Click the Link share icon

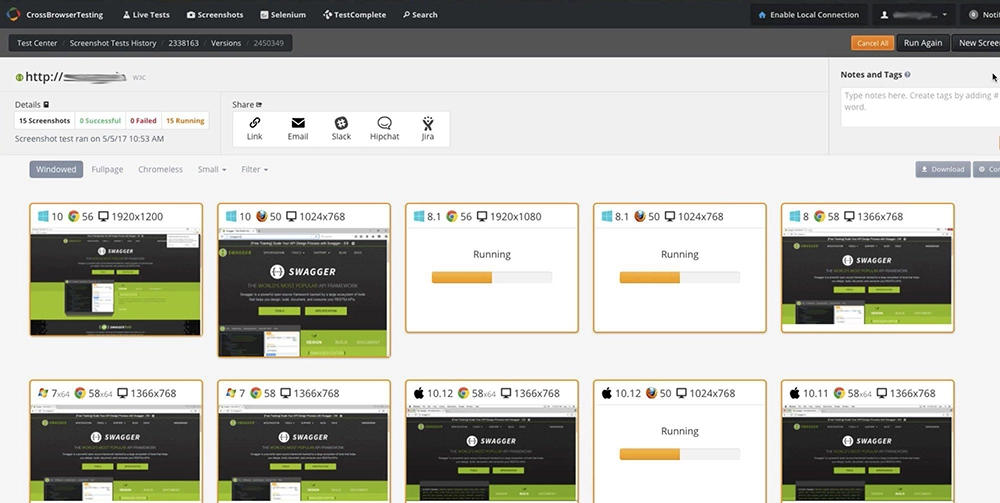click(x=255, y=123)
